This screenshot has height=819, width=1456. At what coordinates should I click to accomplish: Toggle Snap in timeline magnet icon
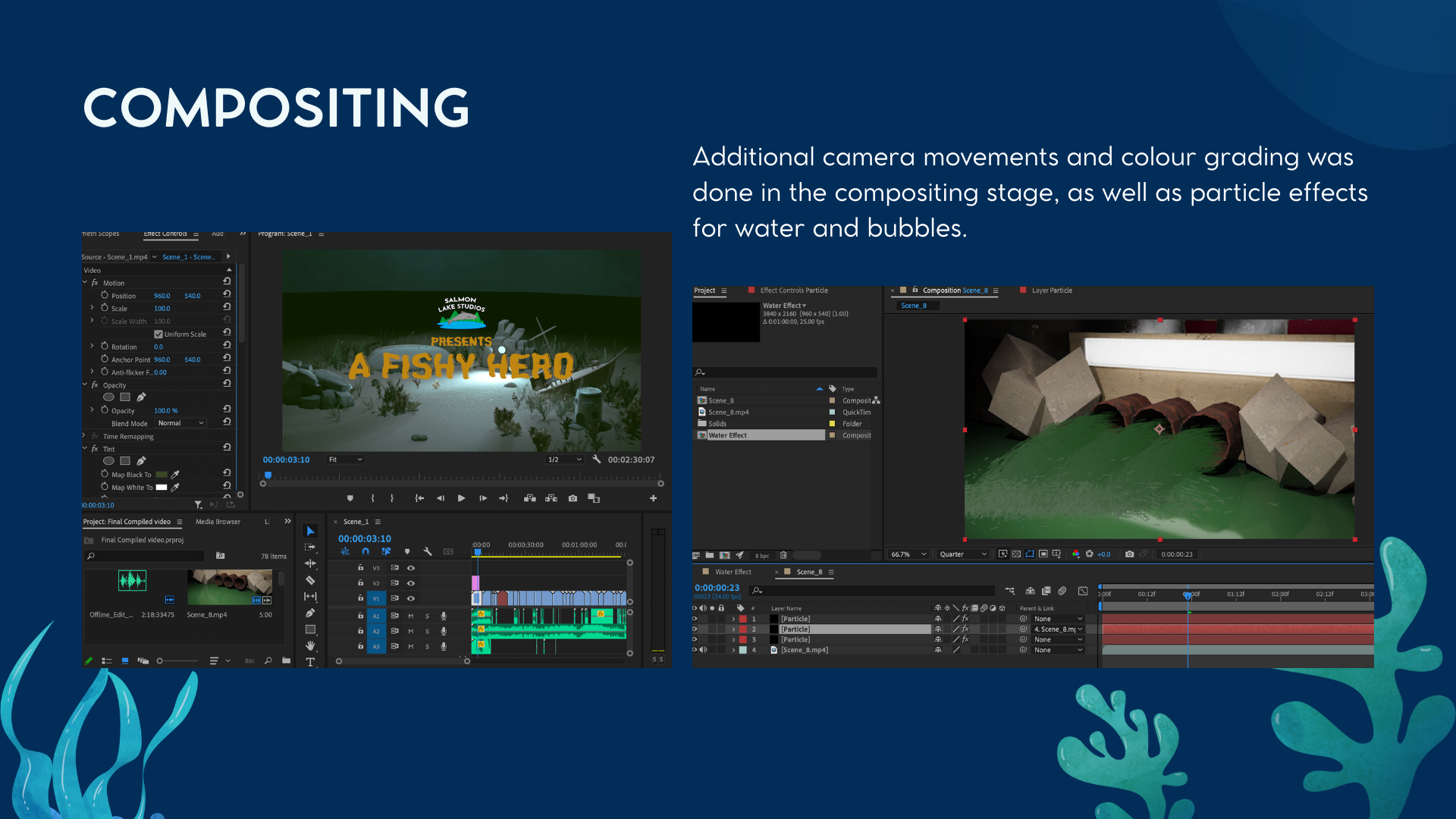pos(366,551)
